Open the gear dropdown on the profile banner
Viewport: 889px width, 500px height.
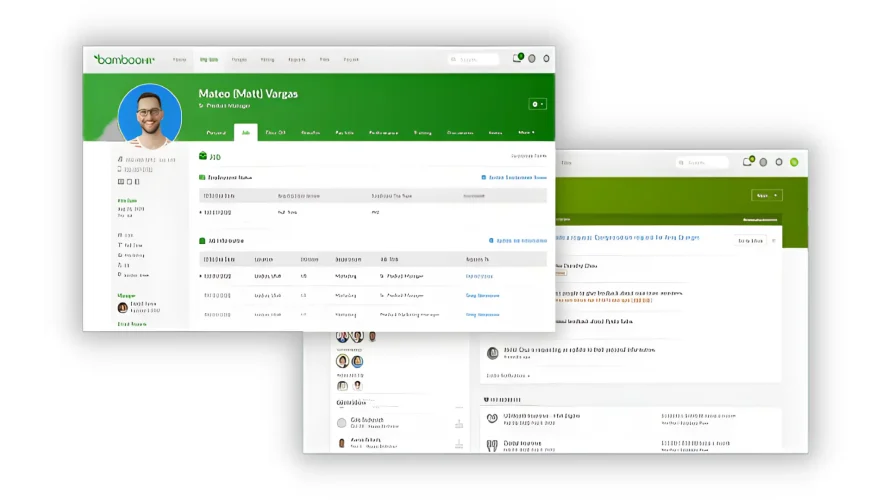(537, 104)
